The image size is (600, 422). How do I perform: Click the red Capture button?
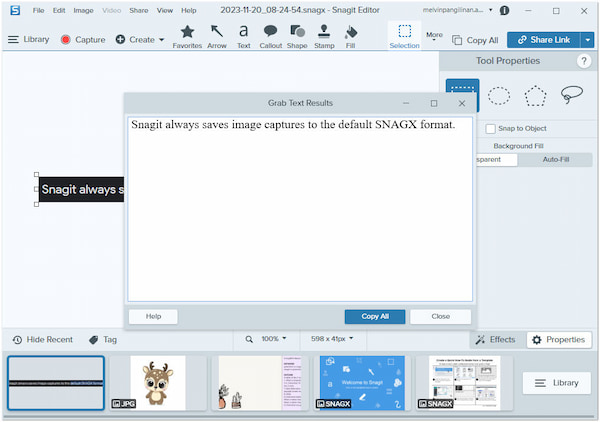click(x=83, y=39)
